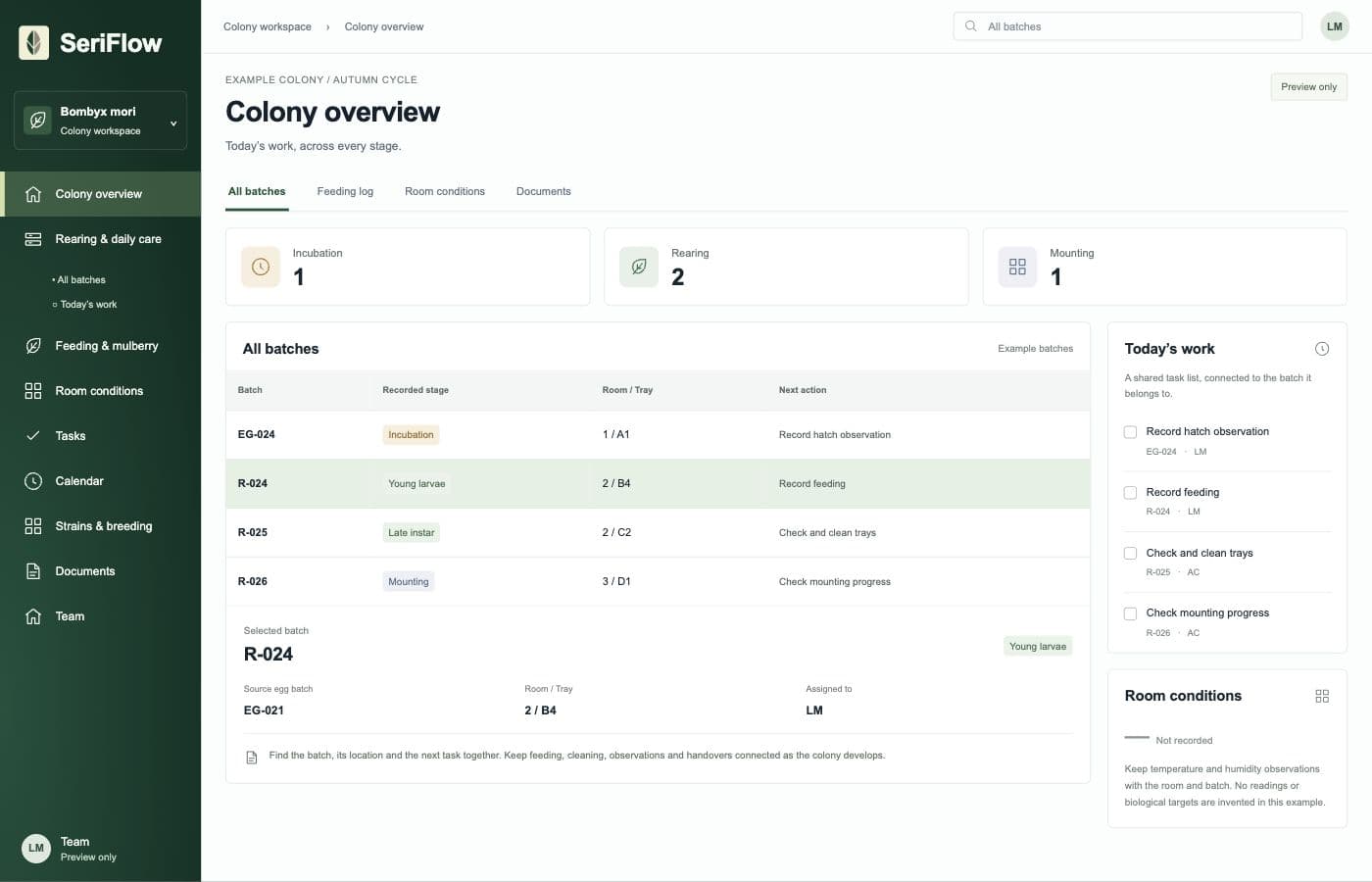Select the EG-024 batch row
The width and height of the screenshot is (1372, 882).
click(x=658, y=435)
